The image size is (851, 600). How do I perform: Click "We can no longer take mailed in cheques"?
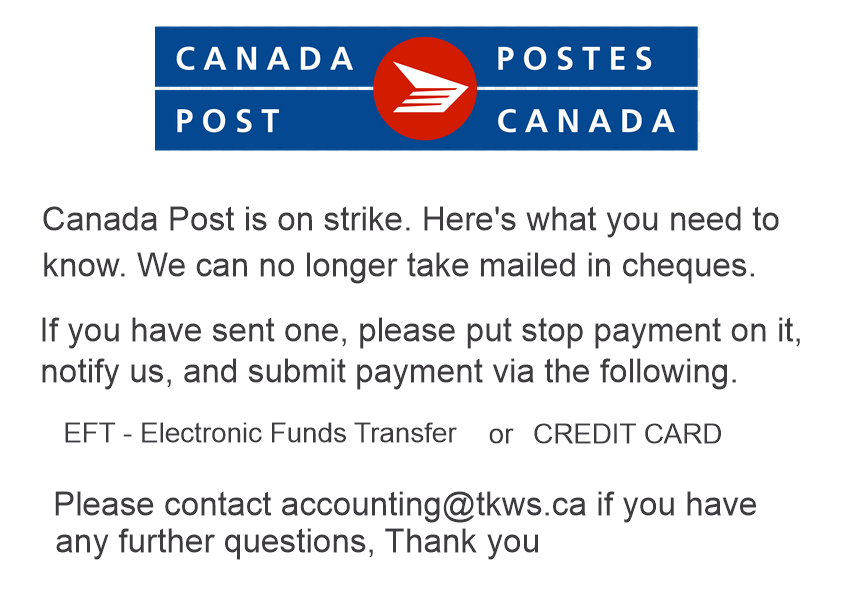click(446, 266)
